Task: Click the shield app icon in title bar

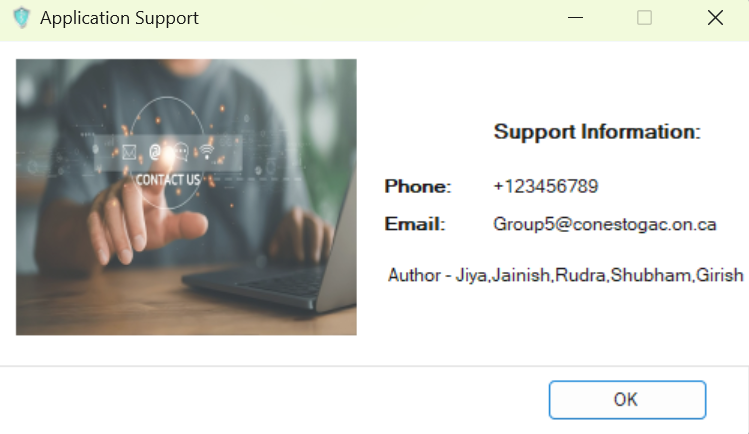Action: pyautogui.click(x=21, y=18)
